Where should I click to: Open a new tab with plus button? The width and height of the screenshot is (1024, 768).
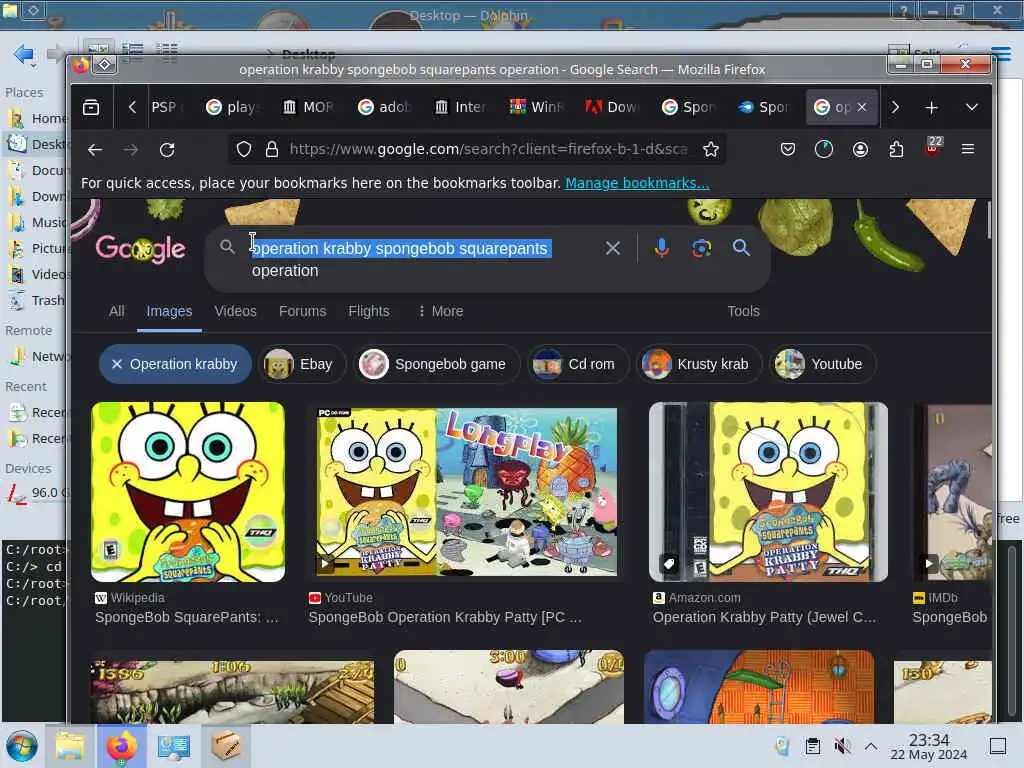(x=931, y=107)
